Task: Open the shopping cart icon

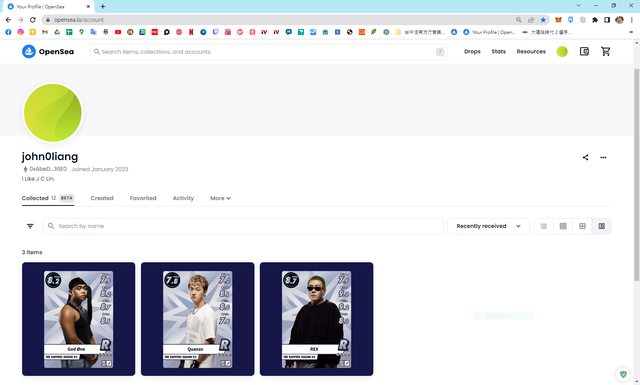Action: pos(606,51)
